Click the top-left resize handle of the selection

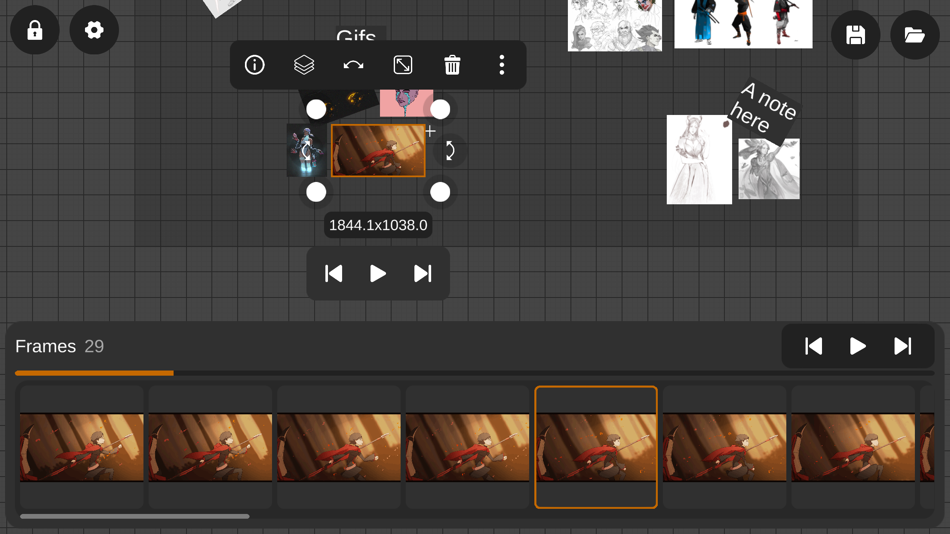click(316, 109)
